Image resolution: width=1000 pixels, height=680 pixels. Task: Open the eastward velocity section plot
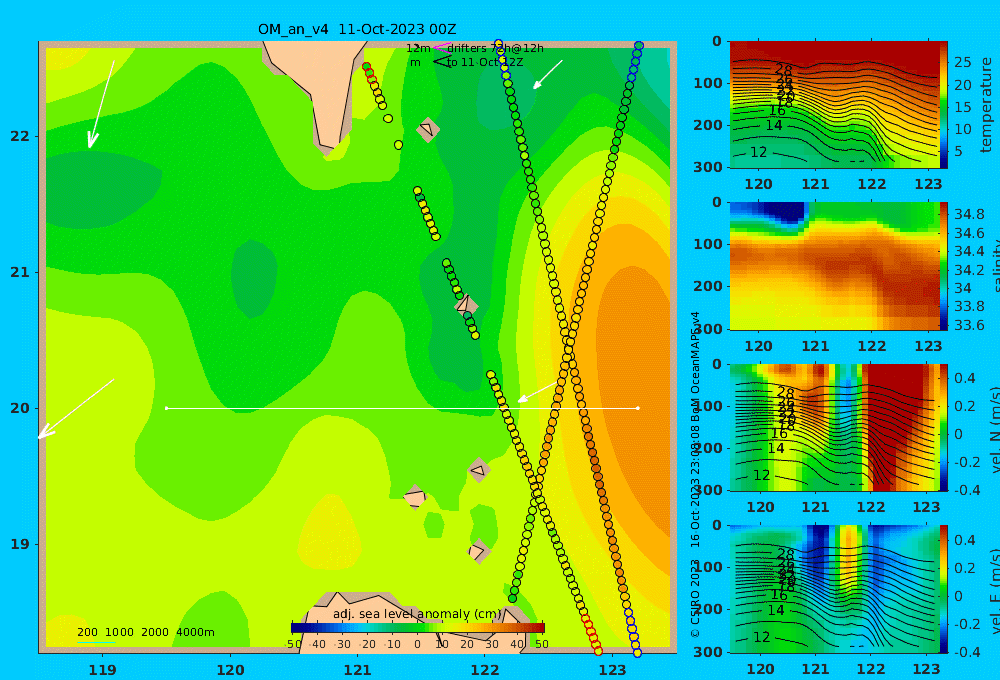pyautogui.click(x=834, y=589)
